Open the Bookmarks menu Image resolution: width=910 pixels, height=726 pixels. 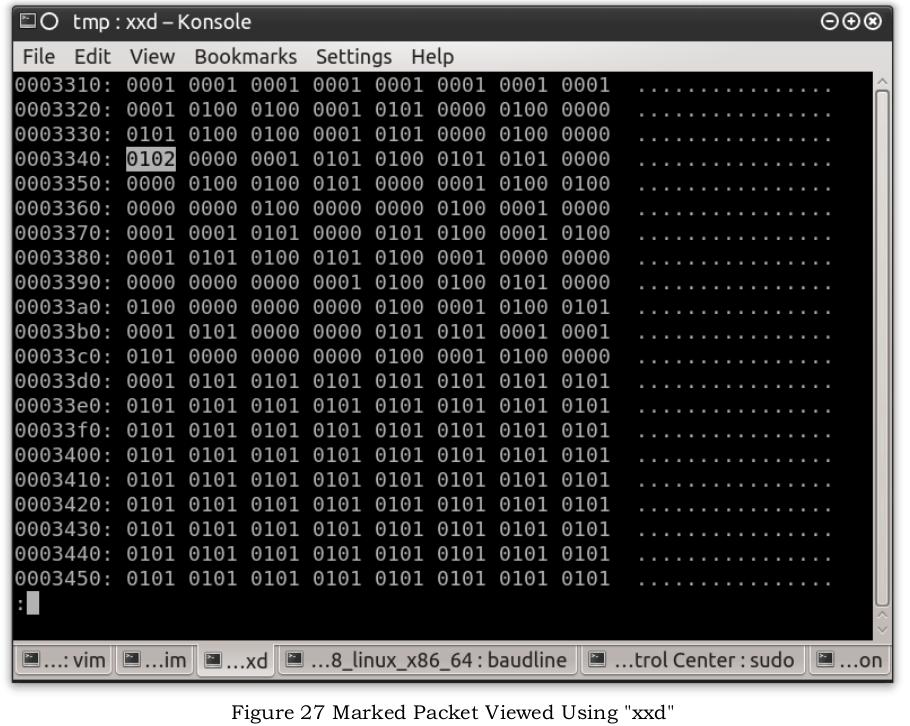pyautogui.click(x=245, y=57)
